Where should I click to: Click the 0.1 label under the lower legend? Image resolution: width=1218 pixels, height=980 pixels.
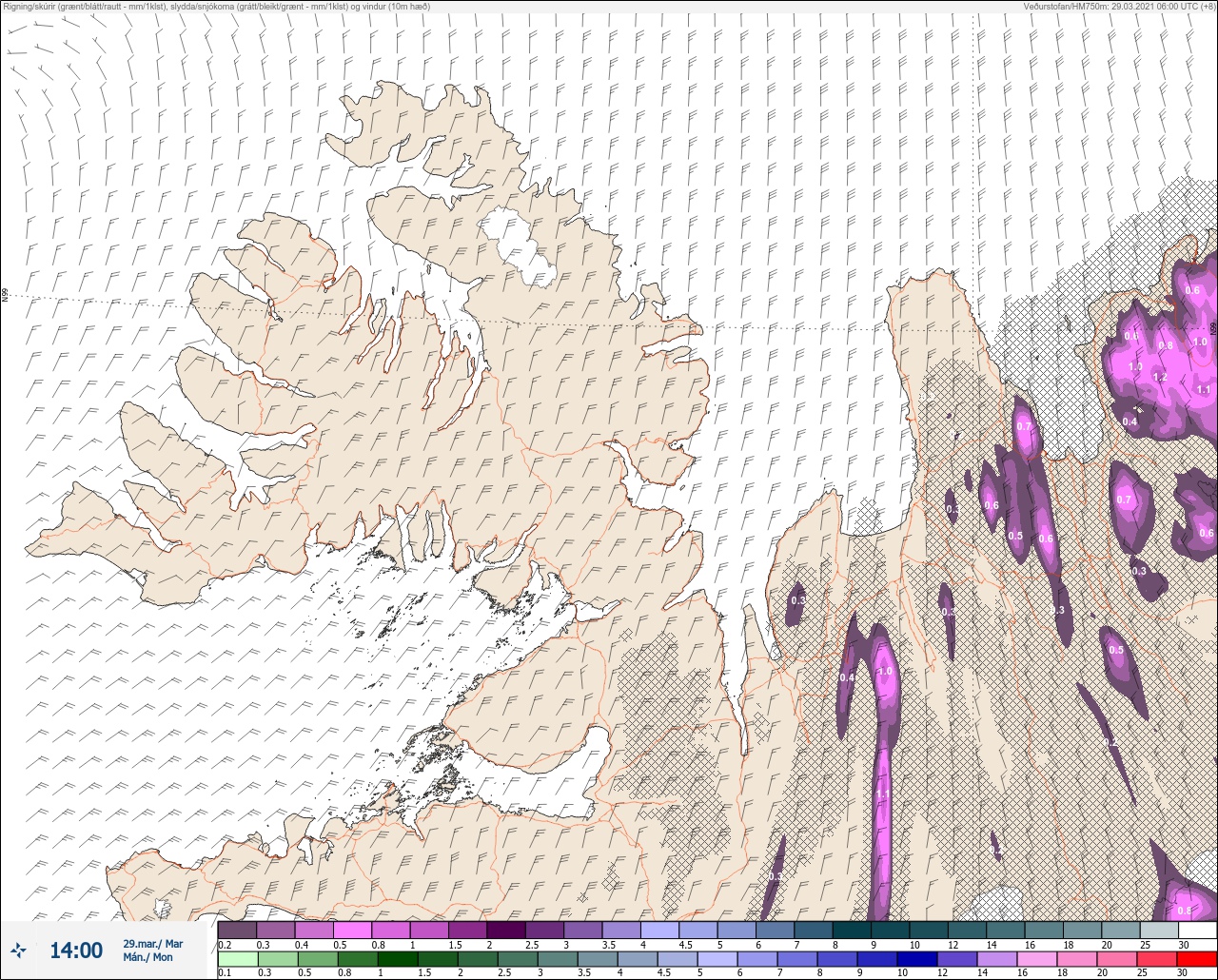225,972
